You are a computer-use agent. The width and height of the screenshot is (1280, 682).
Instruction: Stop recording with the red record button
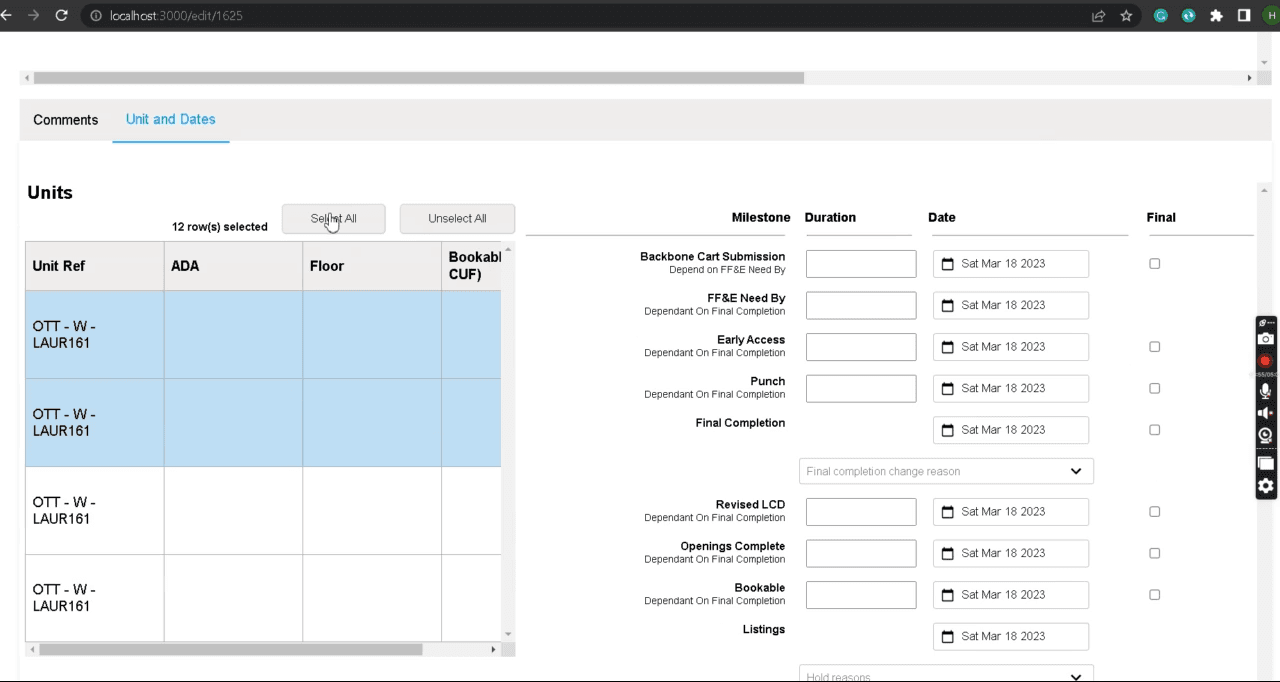(x=1265, y=361)
